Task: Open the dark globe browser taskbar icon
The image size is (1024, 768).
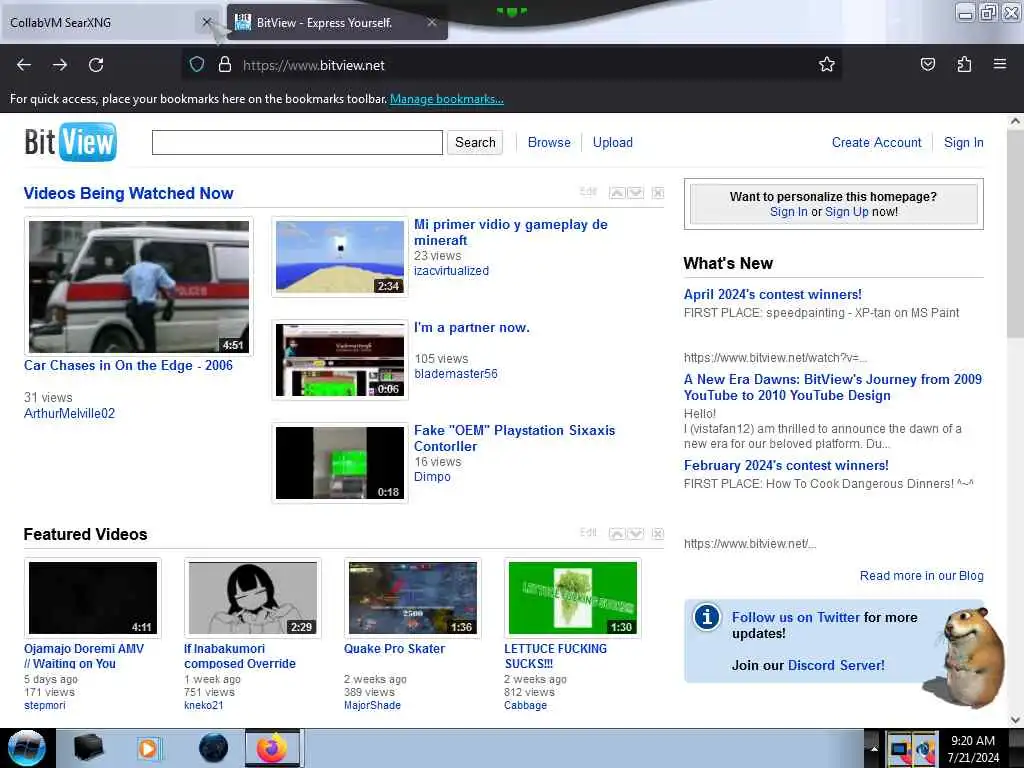Action: pyautogui.click(x=213, y=748)
